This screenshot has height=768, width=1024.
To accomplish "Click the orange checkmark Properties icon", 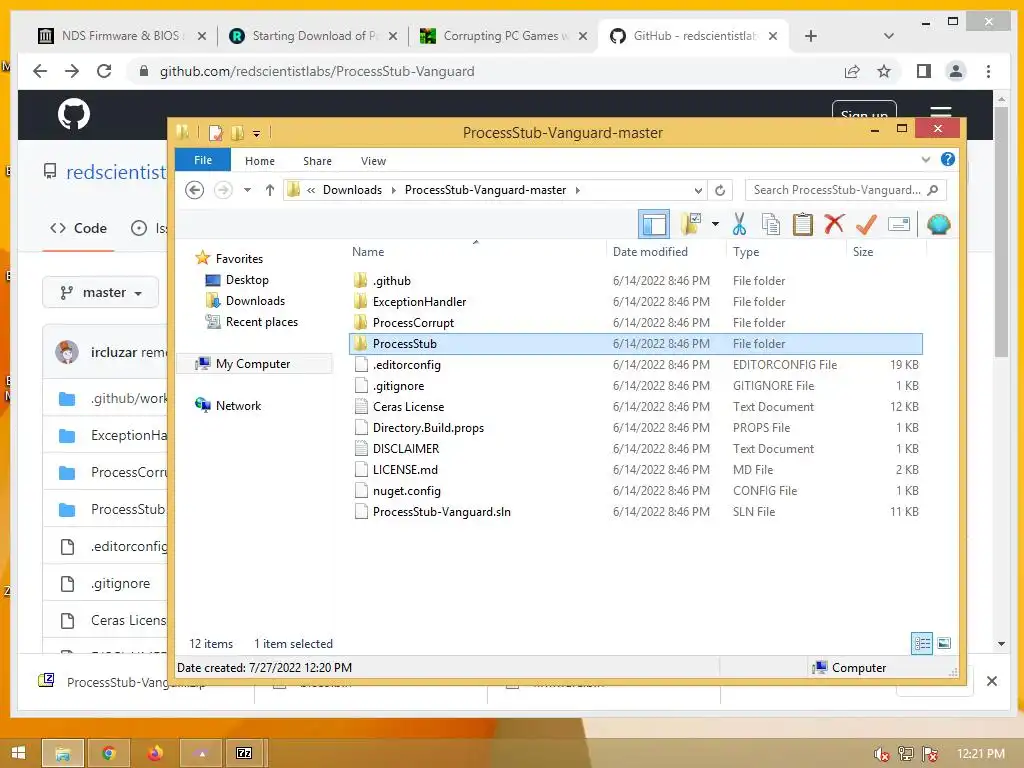I will pyautogui.click(x=866, y=224).
